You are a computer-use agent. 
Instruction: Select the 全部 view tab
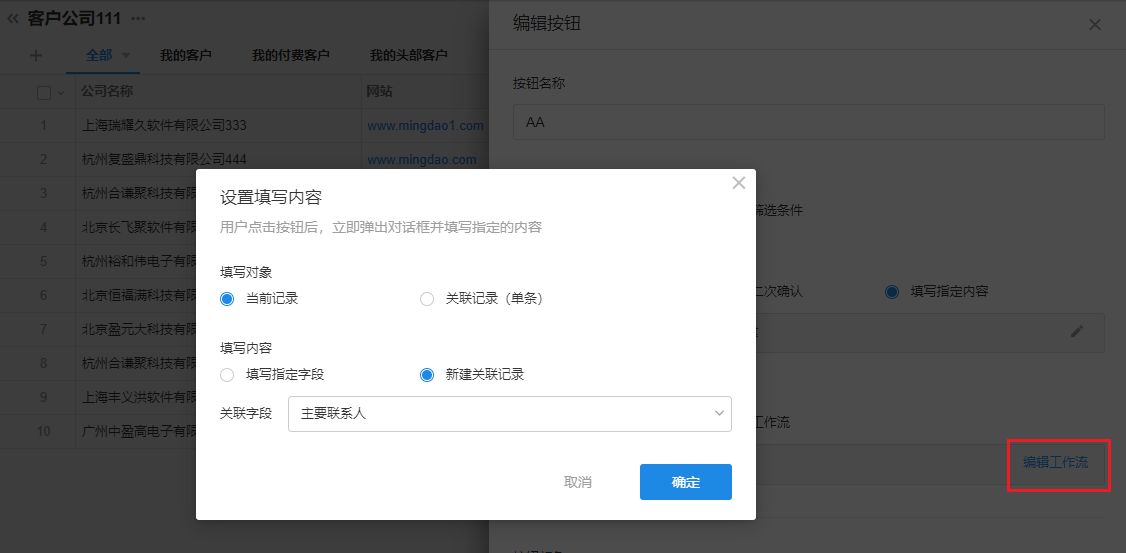pyautogui.click(x=99, y=55)
